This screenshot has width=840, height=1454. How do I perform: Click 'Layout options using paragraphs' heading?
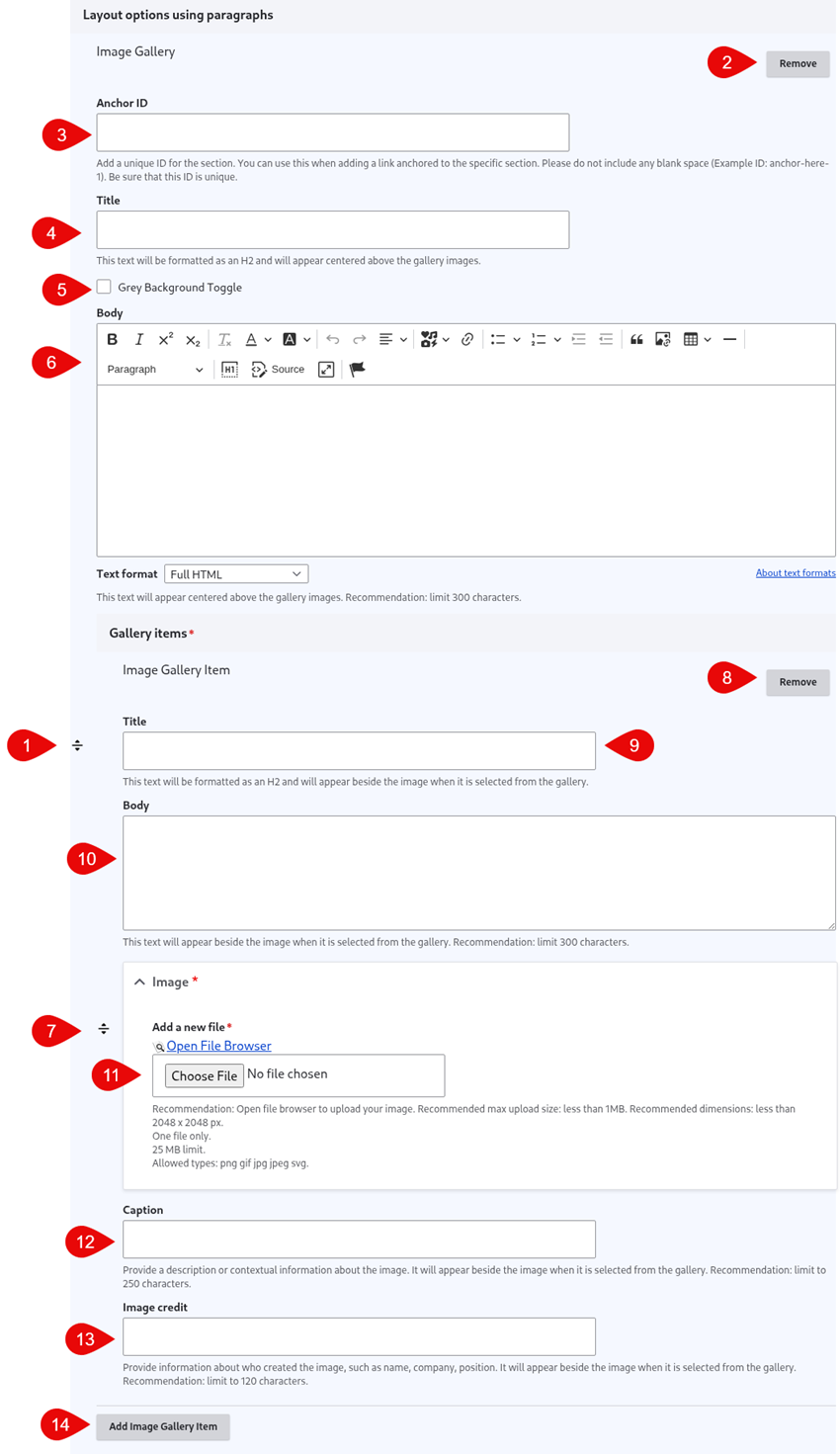point(178,15)
